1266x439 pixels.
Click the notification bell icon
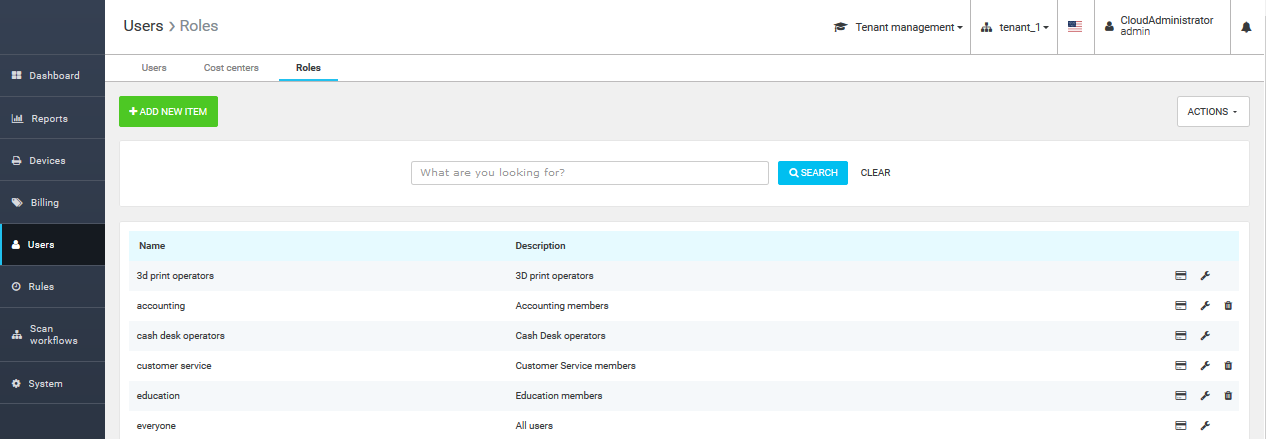(1246, 27)
